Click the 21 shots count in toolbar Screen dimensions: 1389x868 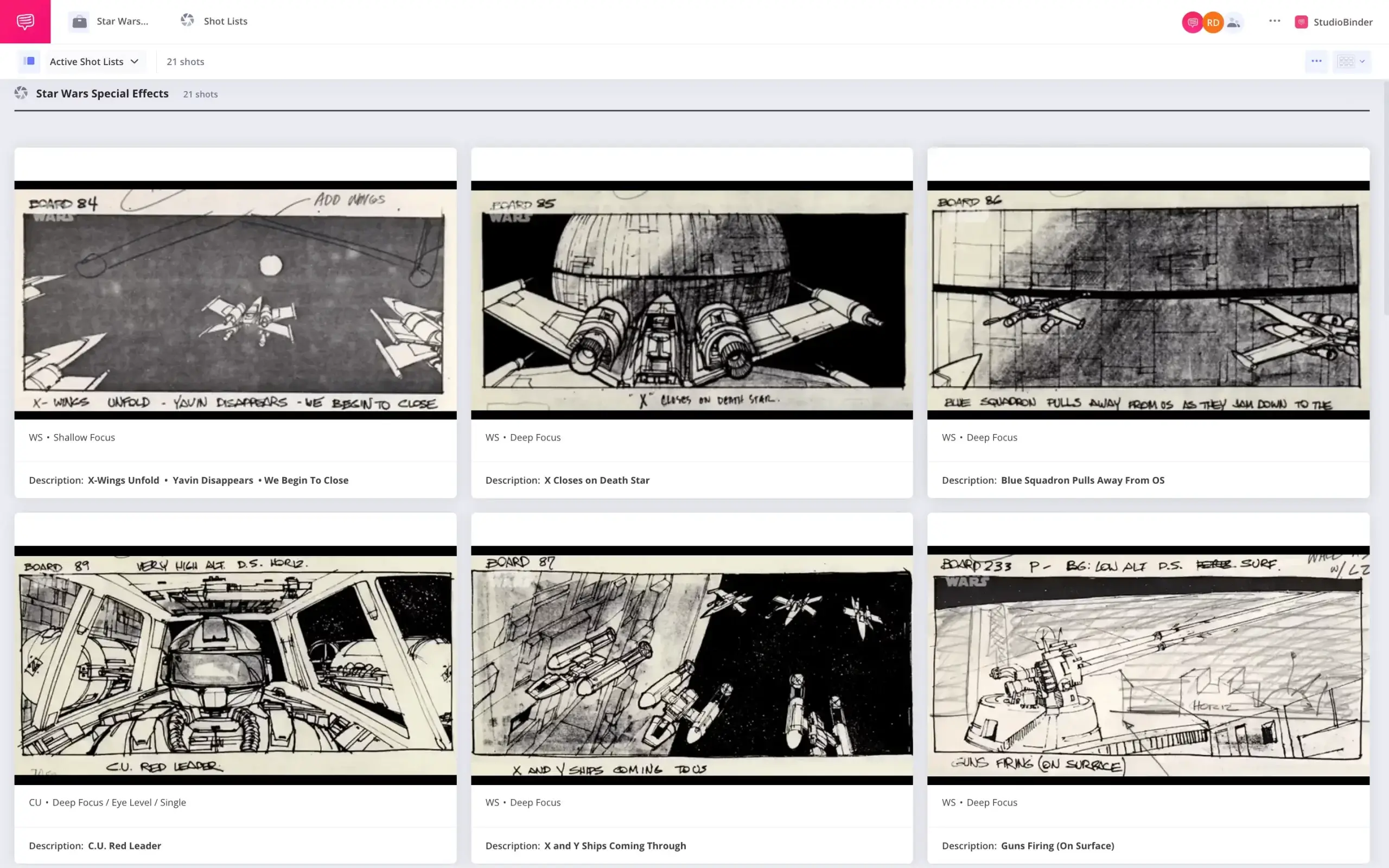click(186, 61)
